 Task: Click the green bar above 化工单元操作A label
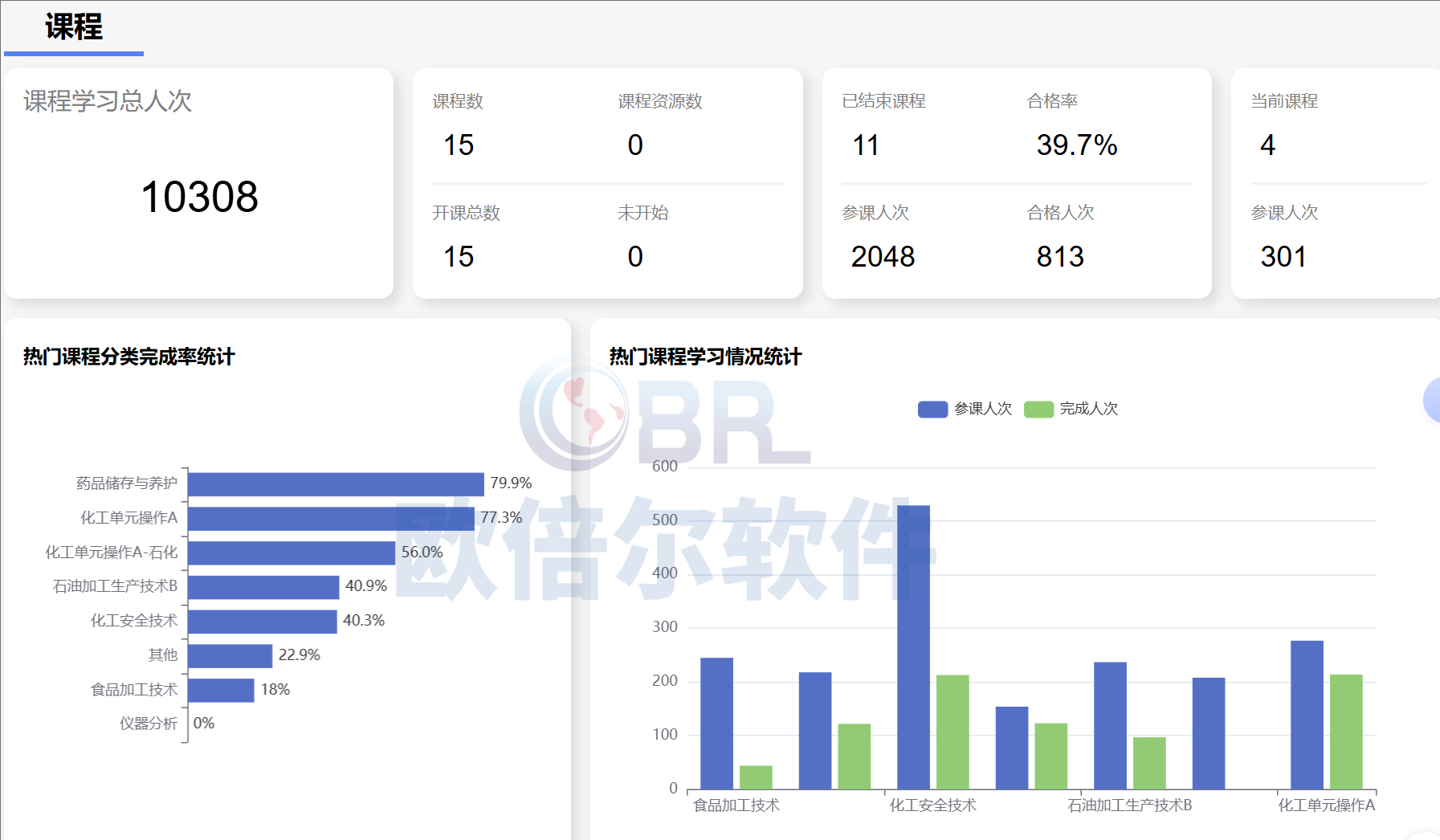[x=1346, y=732]
